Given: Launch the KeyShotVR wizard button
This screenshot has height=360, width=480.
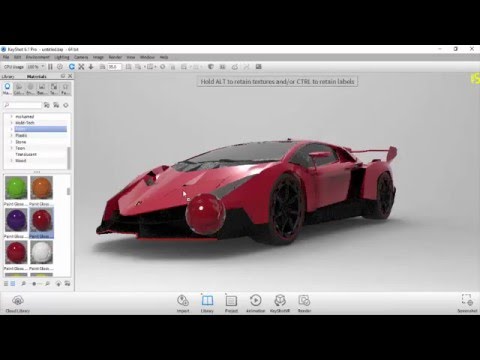Looking at the screenshot, I should pos(280,303).
